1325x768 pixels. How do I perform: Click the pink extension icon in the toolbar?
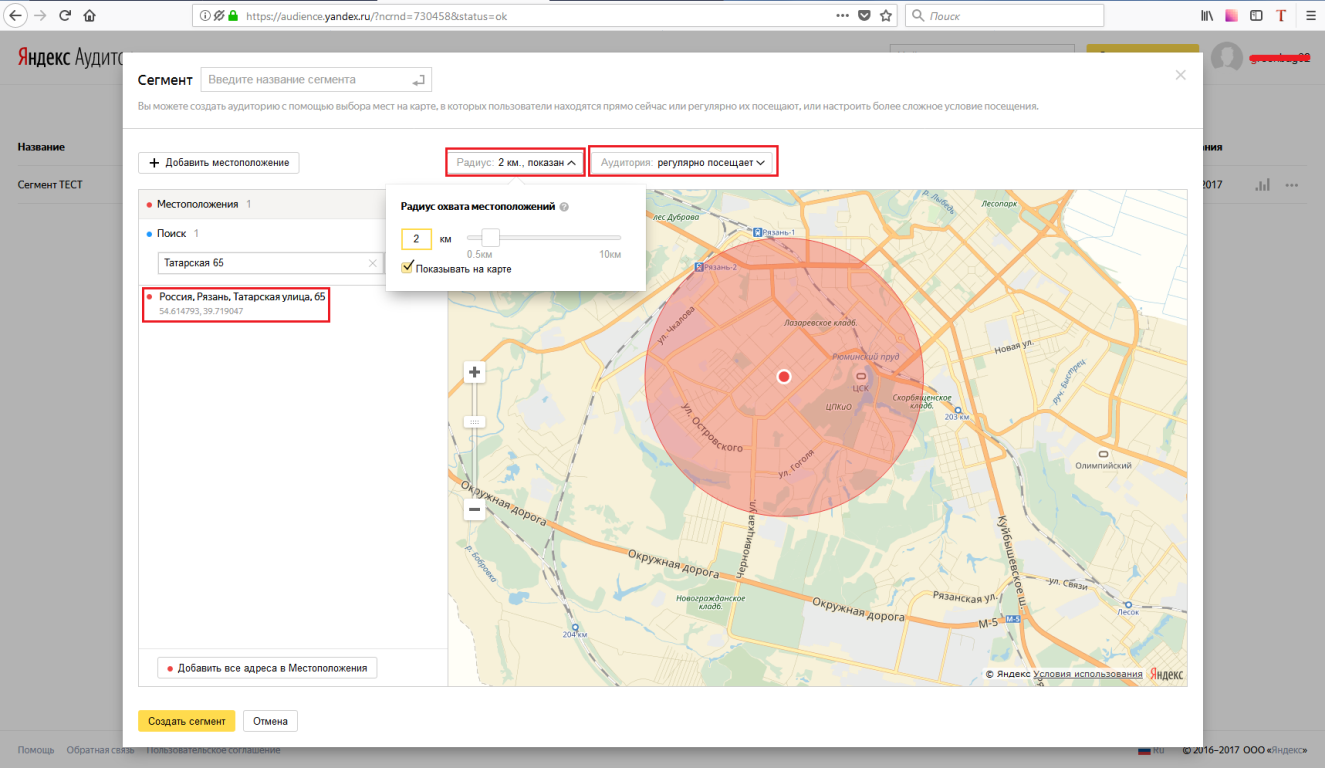pos(1232,16)
